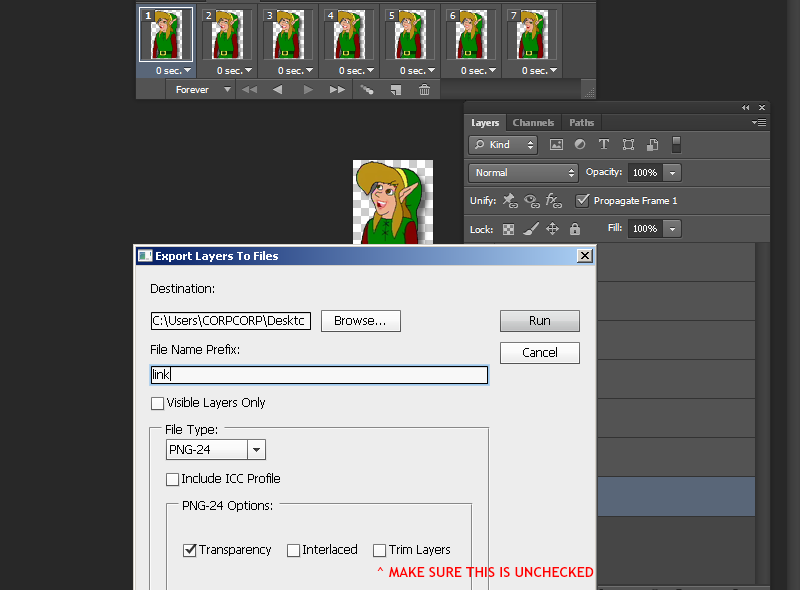Click the Browse... button
The height and width of the screenshot is (590, 800).
coord(361,321)
